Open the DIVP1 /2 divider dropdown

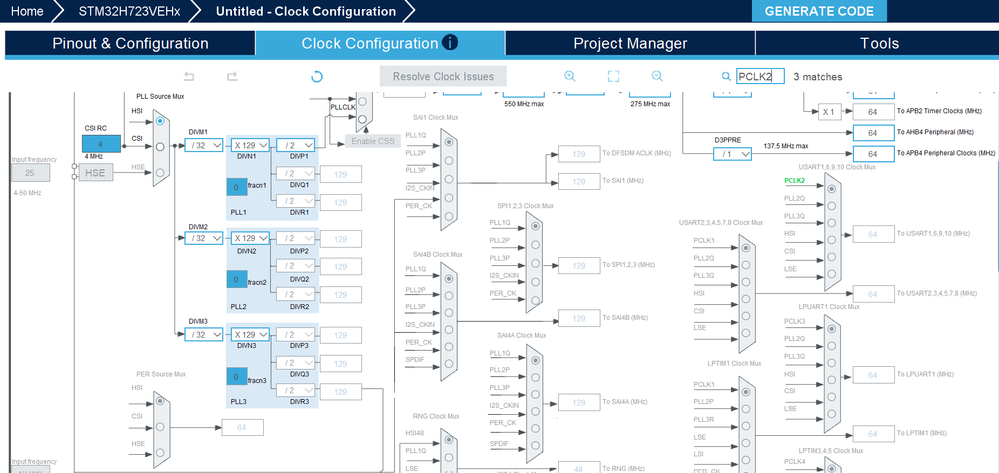(x=296, y=145)
